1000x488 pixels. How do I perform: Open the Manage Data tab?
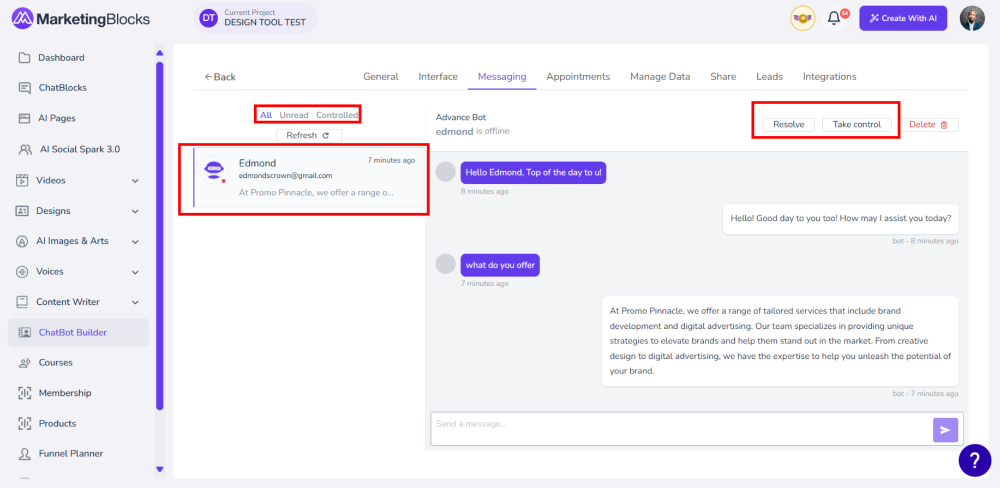pyautogui.click(x=660, y=77)
